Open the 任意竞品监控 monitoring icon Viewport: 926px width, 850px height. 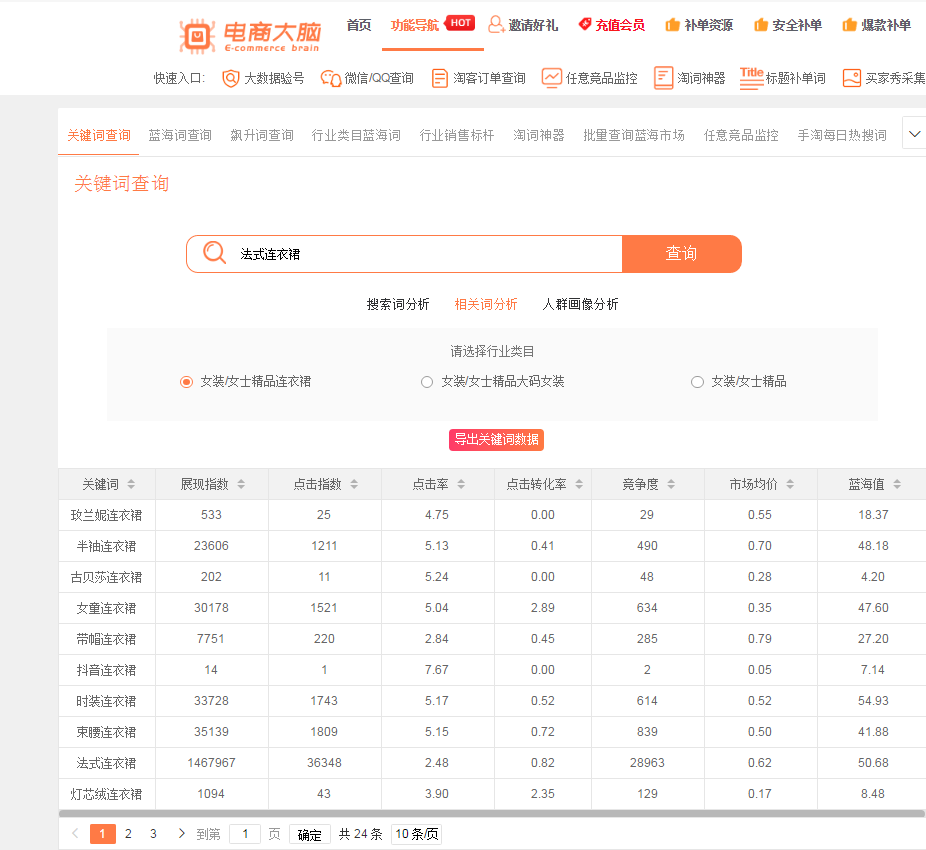coord(552,77)
